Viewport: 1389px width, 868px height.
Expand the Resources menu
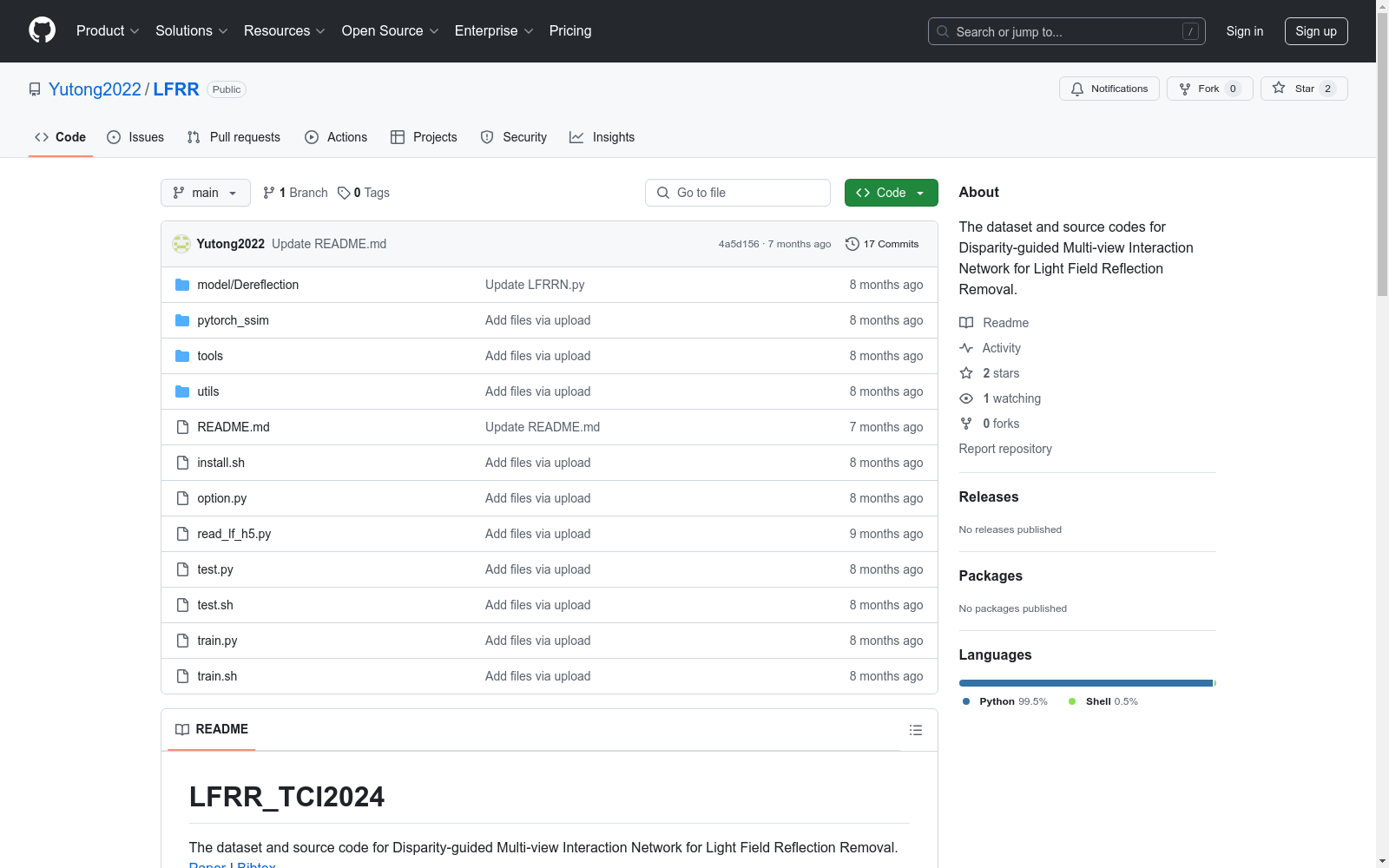pos(285,30)
